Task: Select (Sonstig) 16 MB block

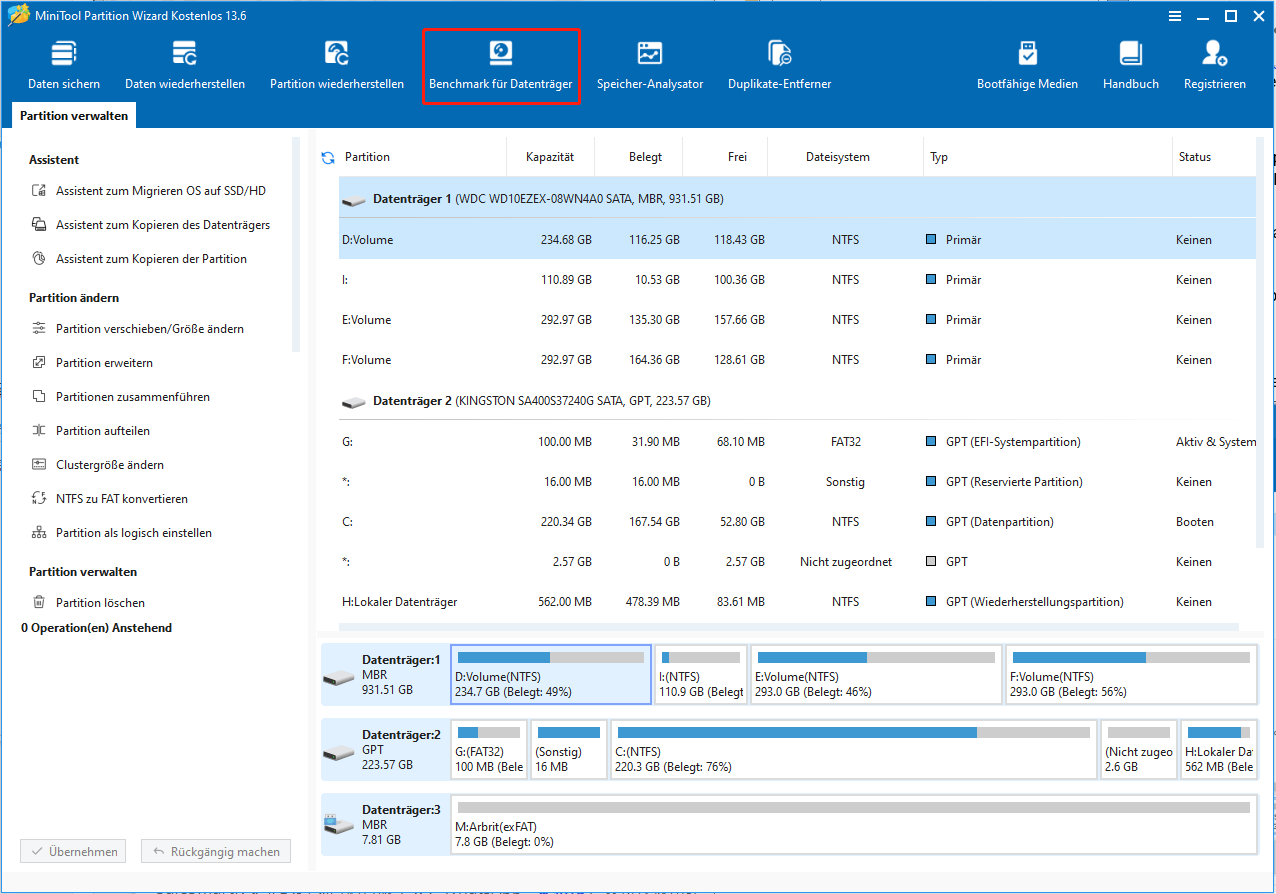Action: [569, 749]
